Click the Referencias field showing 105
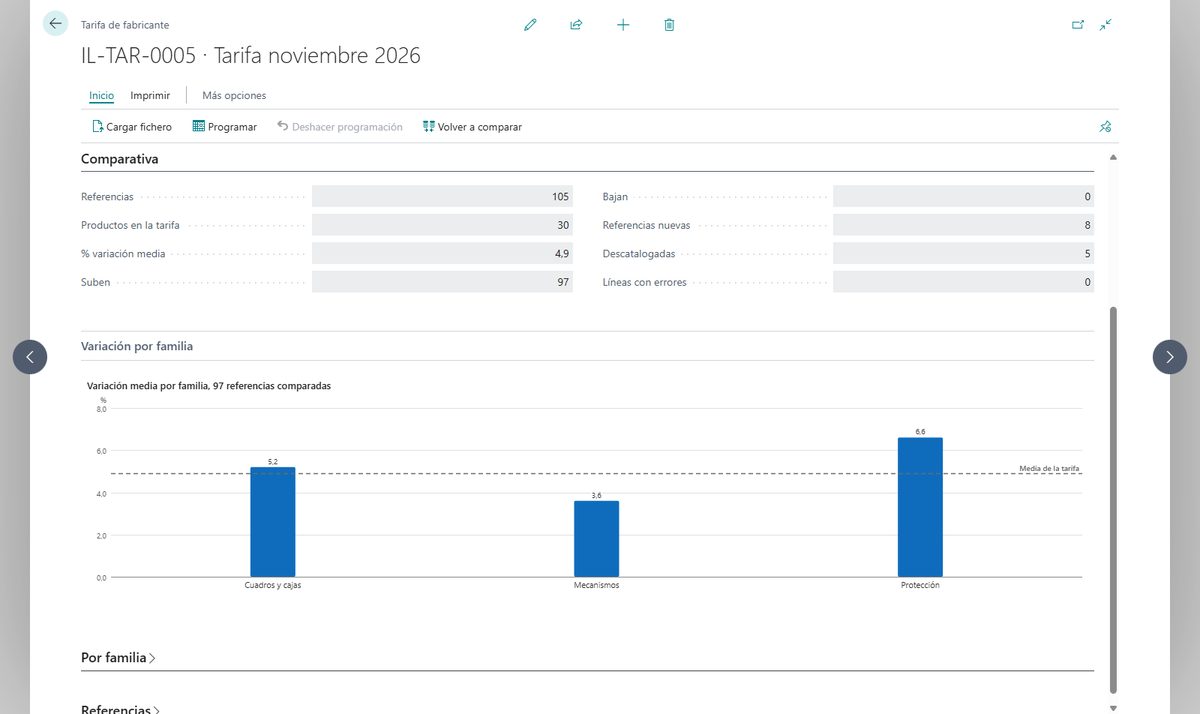1200x714 pixels. tap(442, 197)
